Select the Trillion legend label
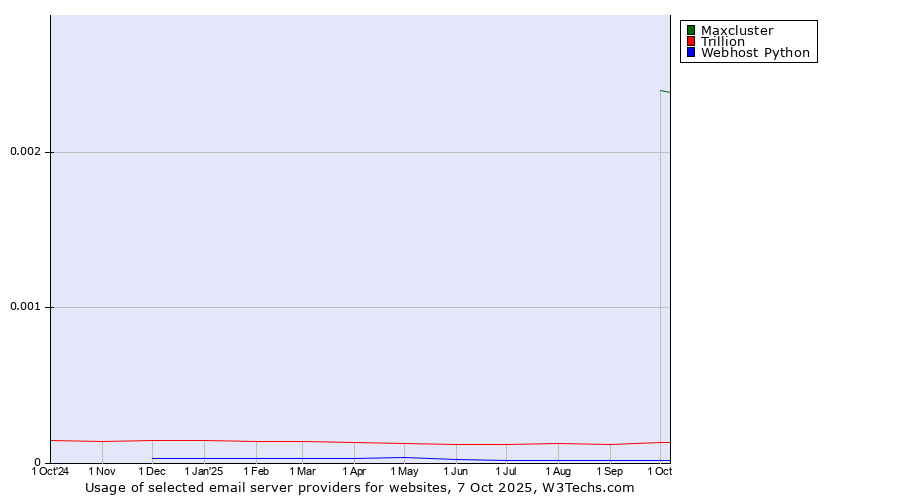 click(722, 42)
